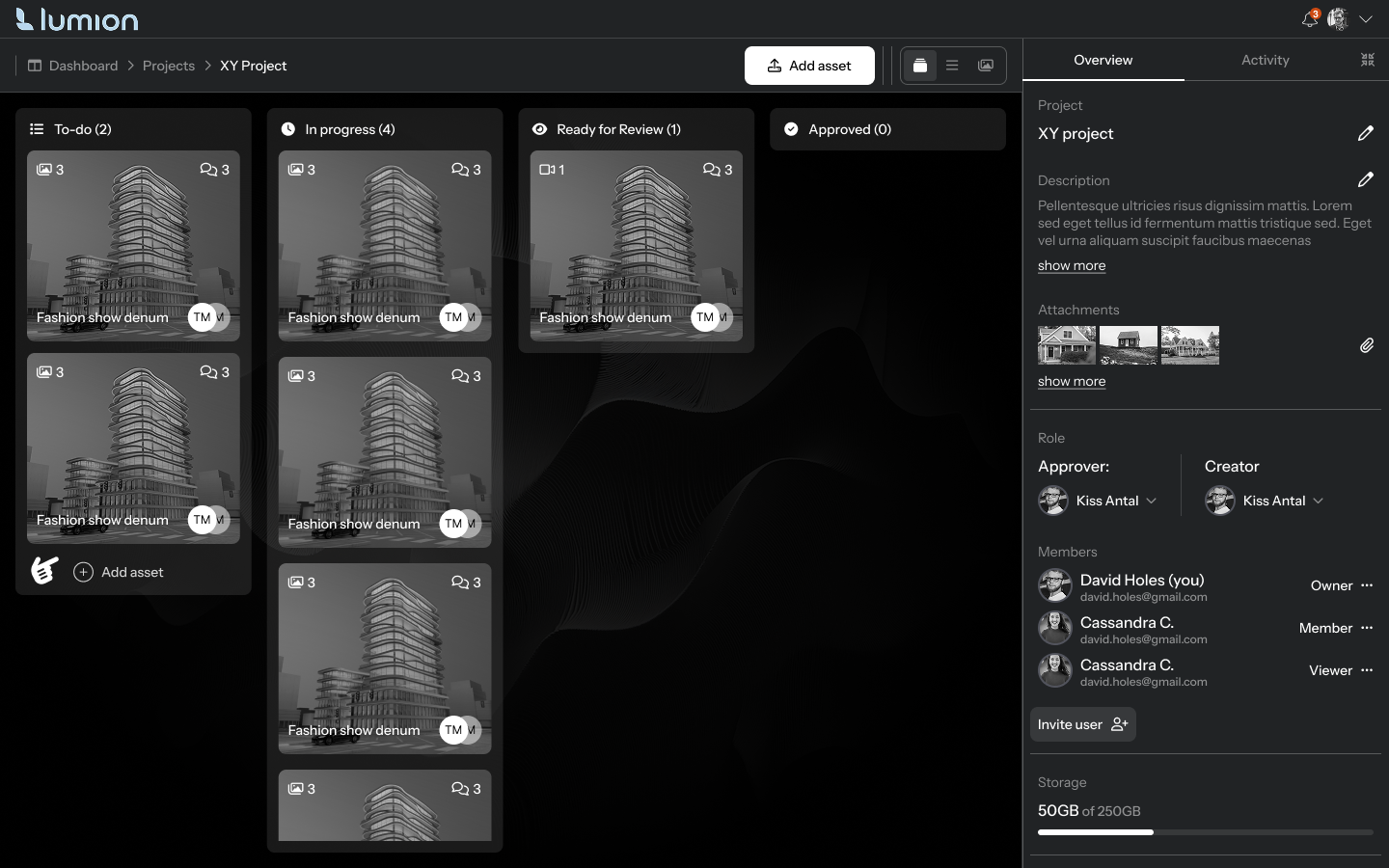The height and width of the screenshot is (868, 1389).
Task: Show more attachments
Action: [1072, 382]
